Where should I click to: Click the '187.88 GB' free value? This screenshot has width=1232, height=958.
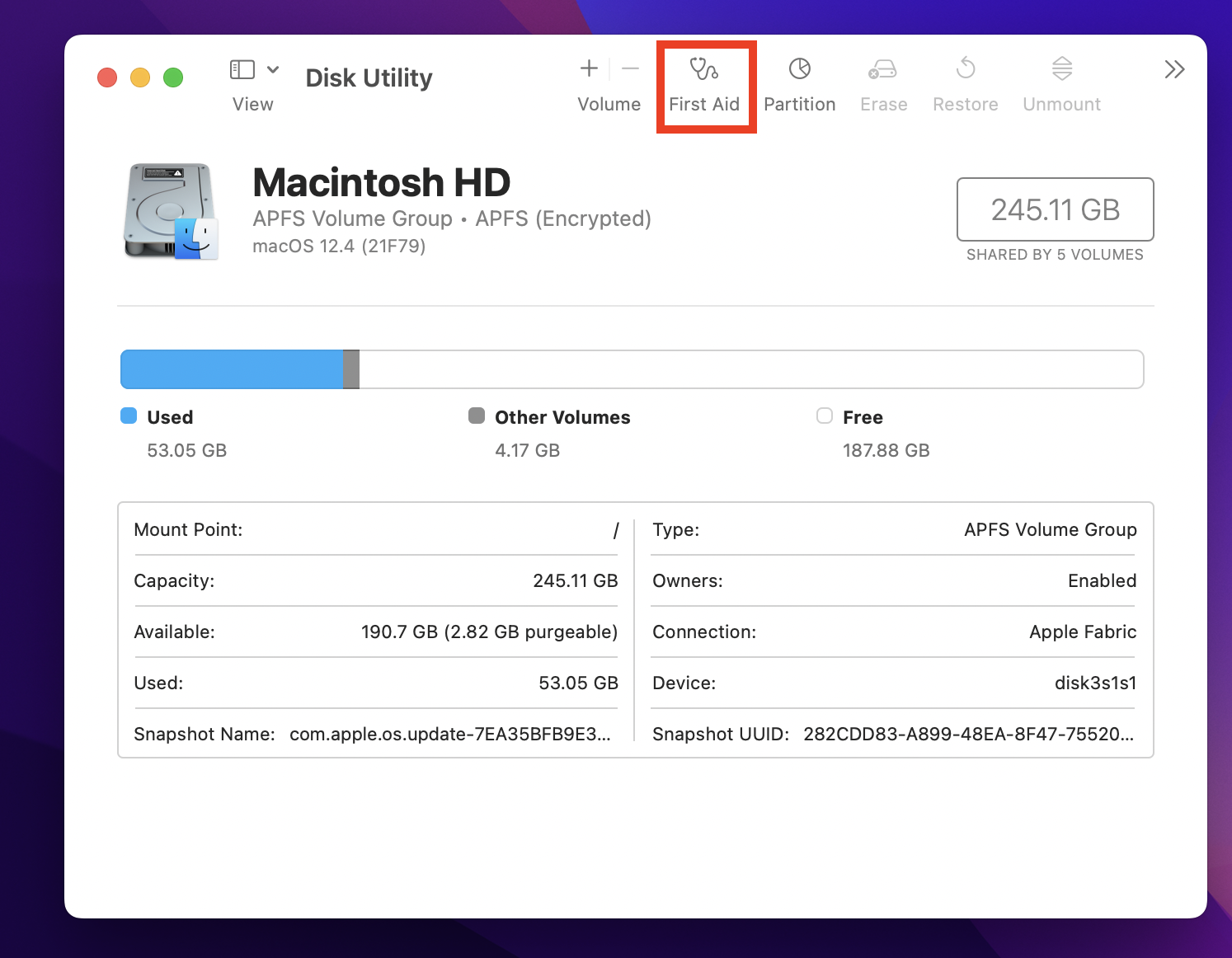pyautogui.click(x=886, y=450)
